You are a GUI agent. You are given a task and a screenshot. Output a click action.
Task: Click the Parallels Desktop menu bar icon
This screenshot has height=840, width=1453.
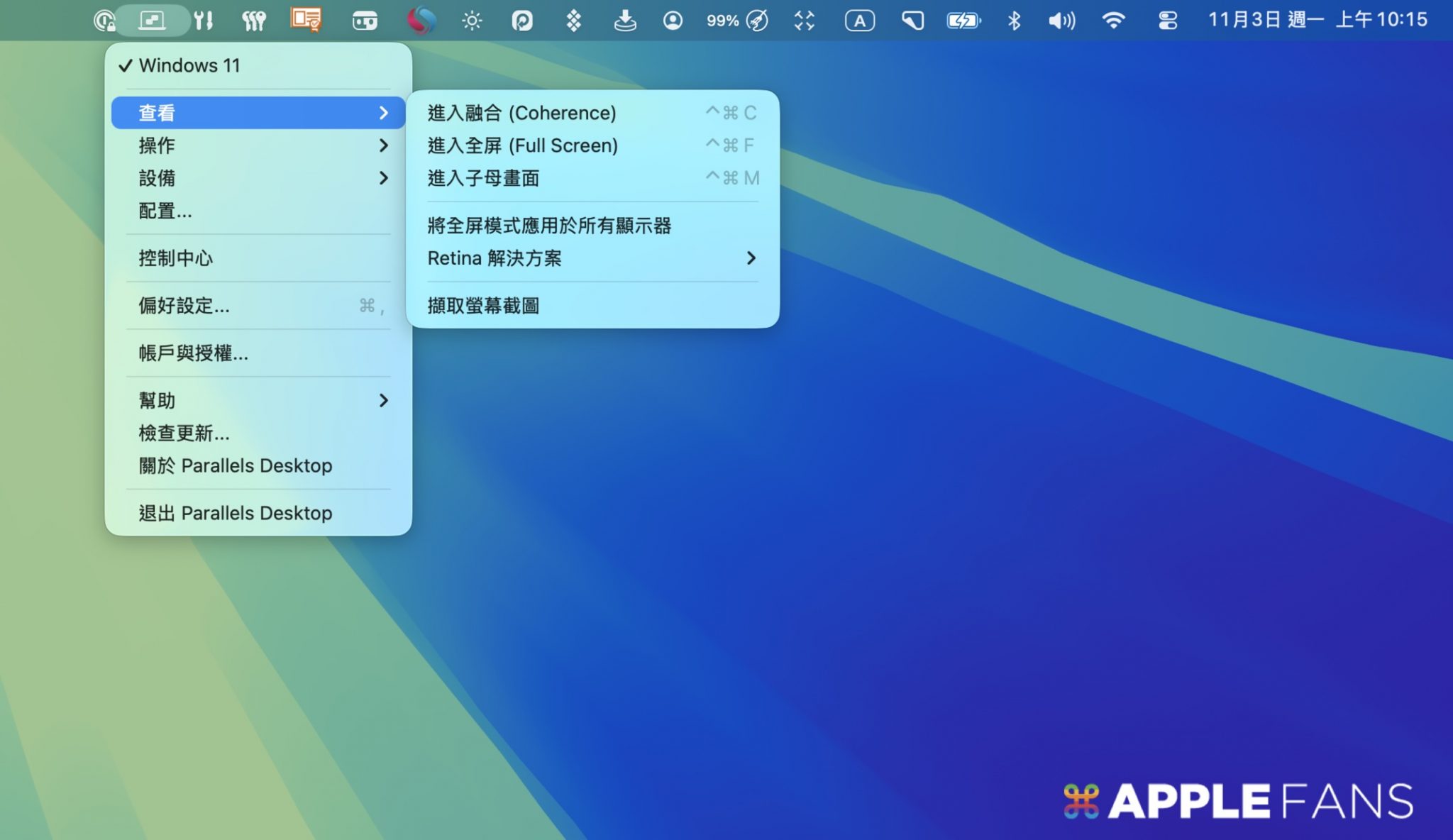152,20
